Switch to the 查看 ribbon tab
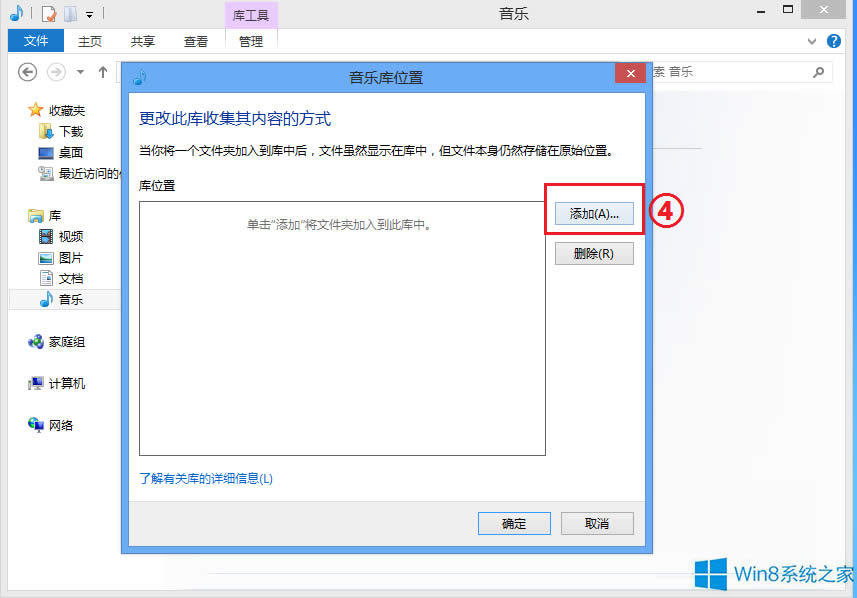The height and width of the screenshot is (598, 857). 196,41
